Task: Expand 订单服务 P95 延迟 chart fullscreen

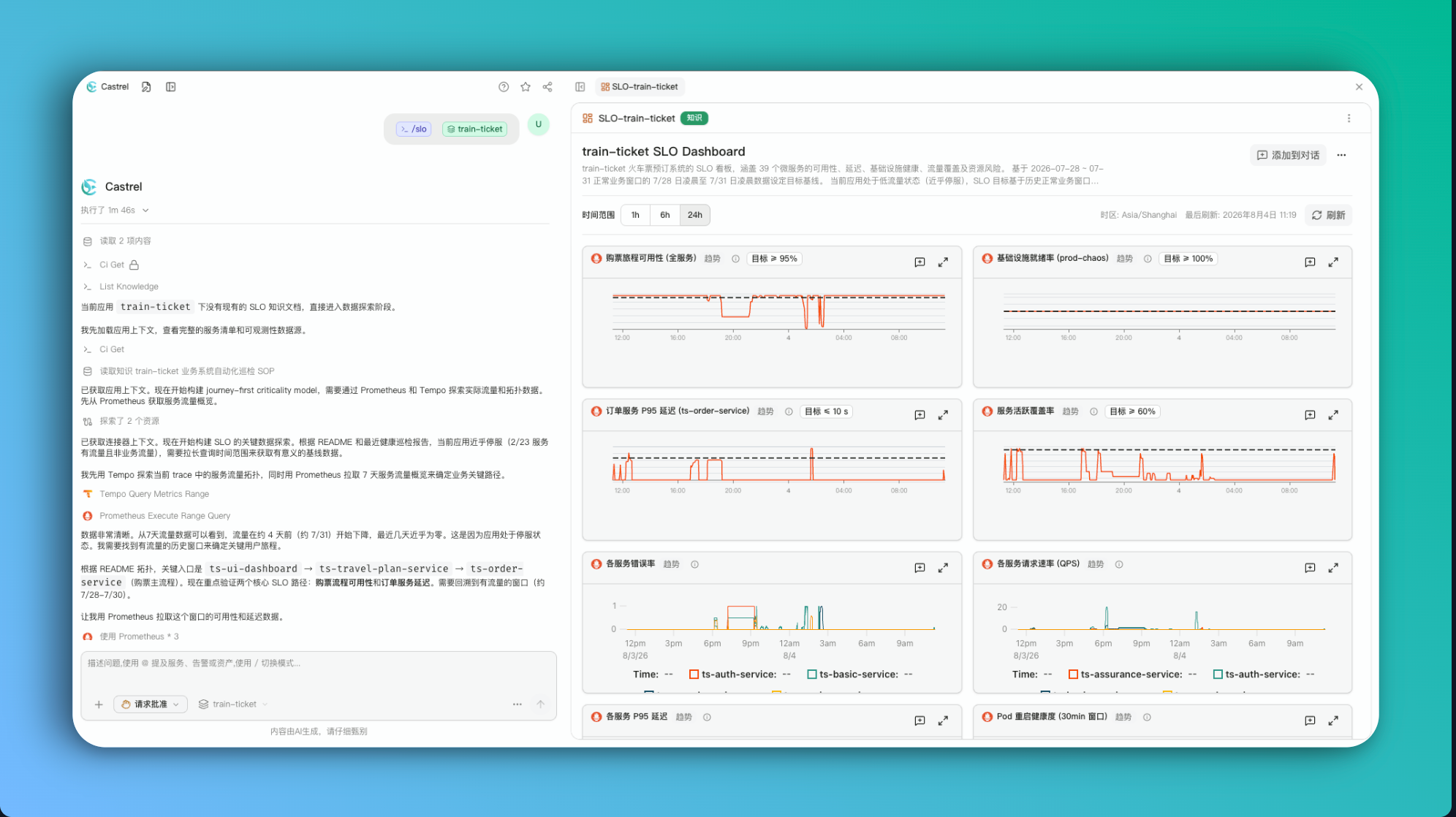Action: tap(944, 415)
